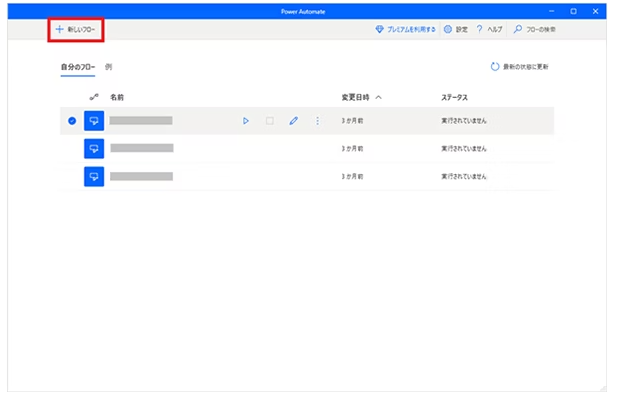Edit the selected flow with pencil icon
The height and width of the screenshot is (399, 627).
[x=294, y=121]
